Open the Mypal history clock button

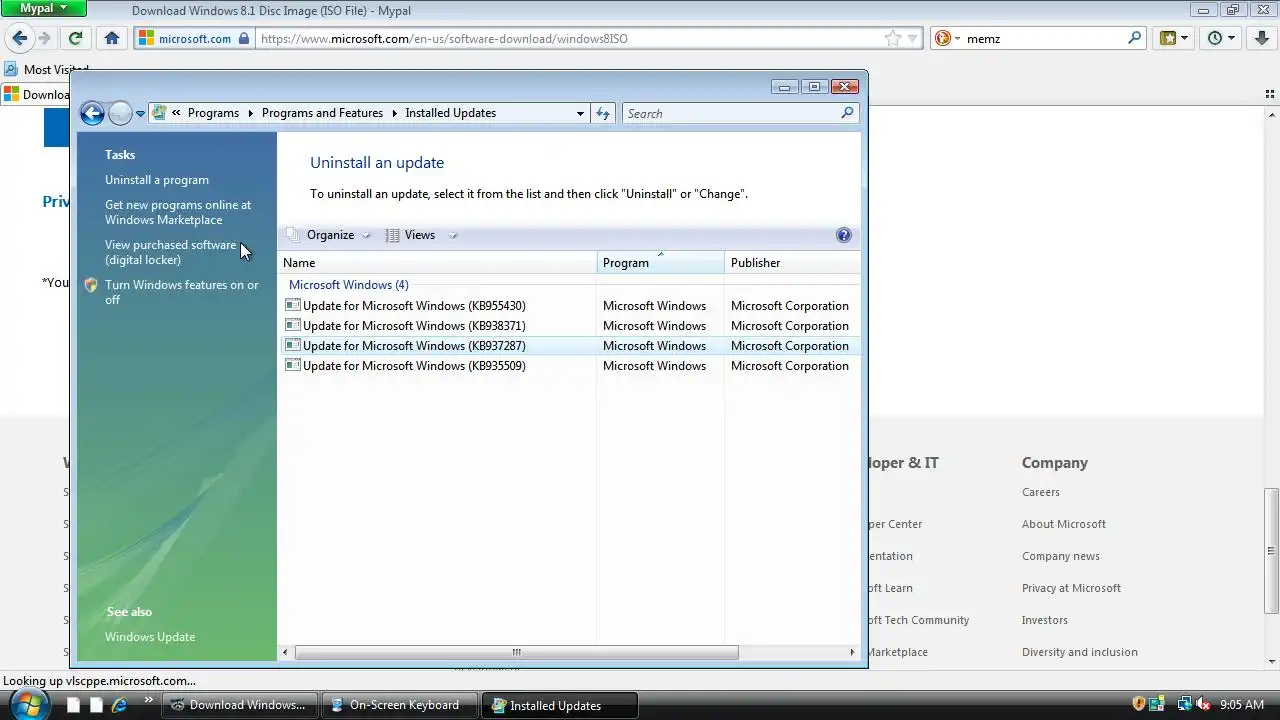click(1221, 38)
